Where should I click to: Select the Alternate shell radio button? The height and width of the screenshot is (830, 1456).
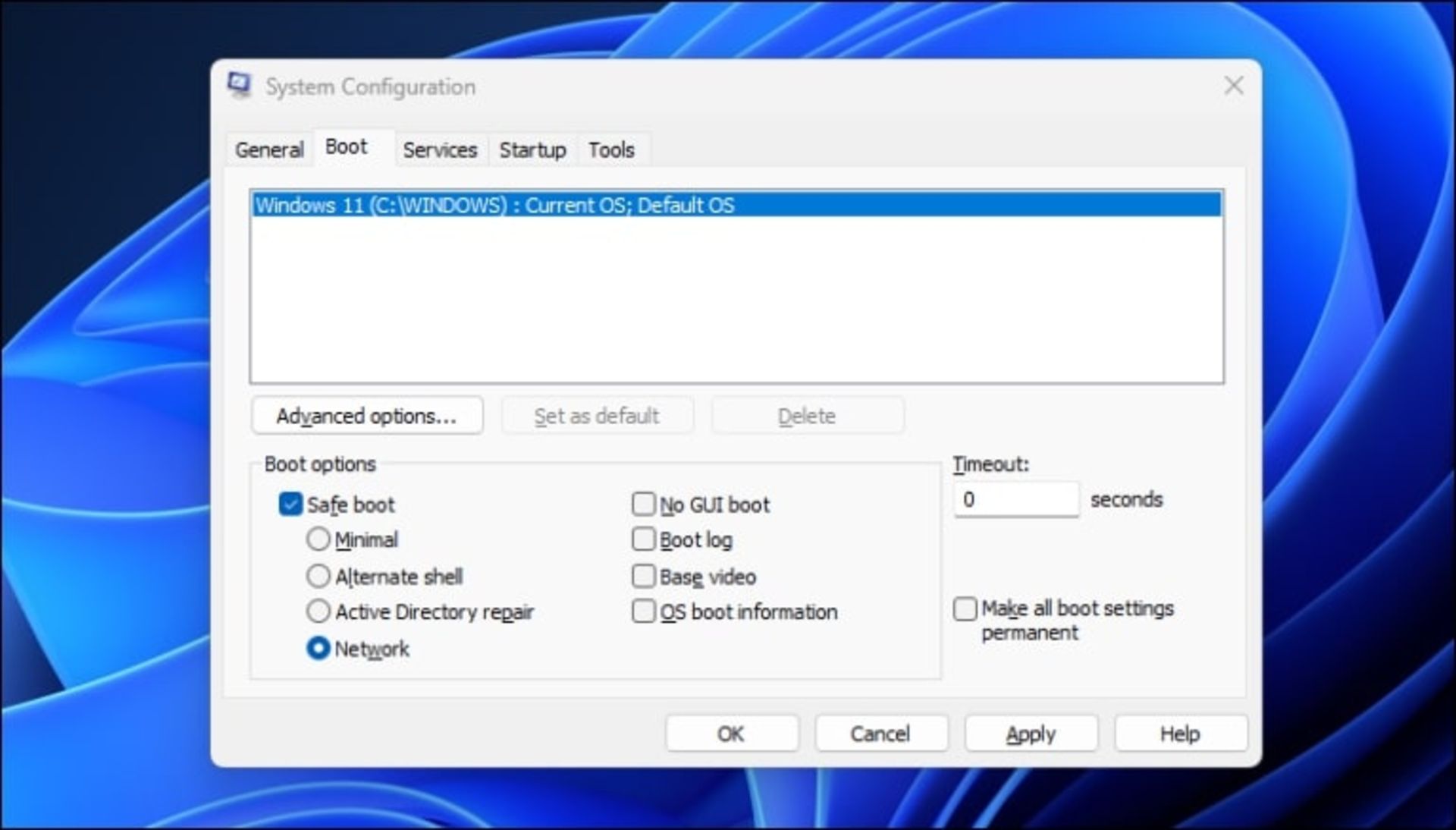click(319, 575)
